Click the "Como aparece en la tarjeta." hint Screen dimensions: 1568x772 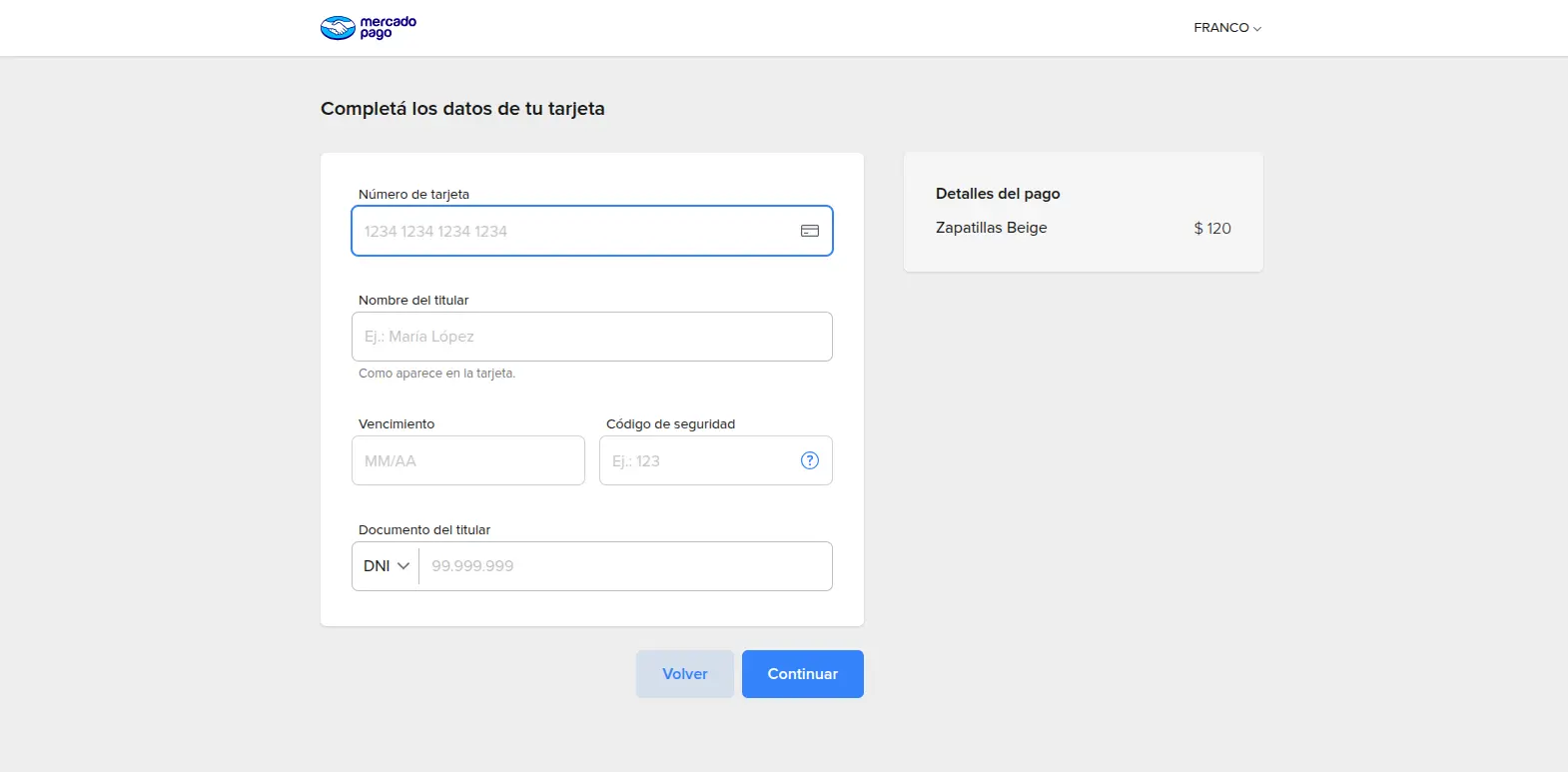click(x=437, y=374)
